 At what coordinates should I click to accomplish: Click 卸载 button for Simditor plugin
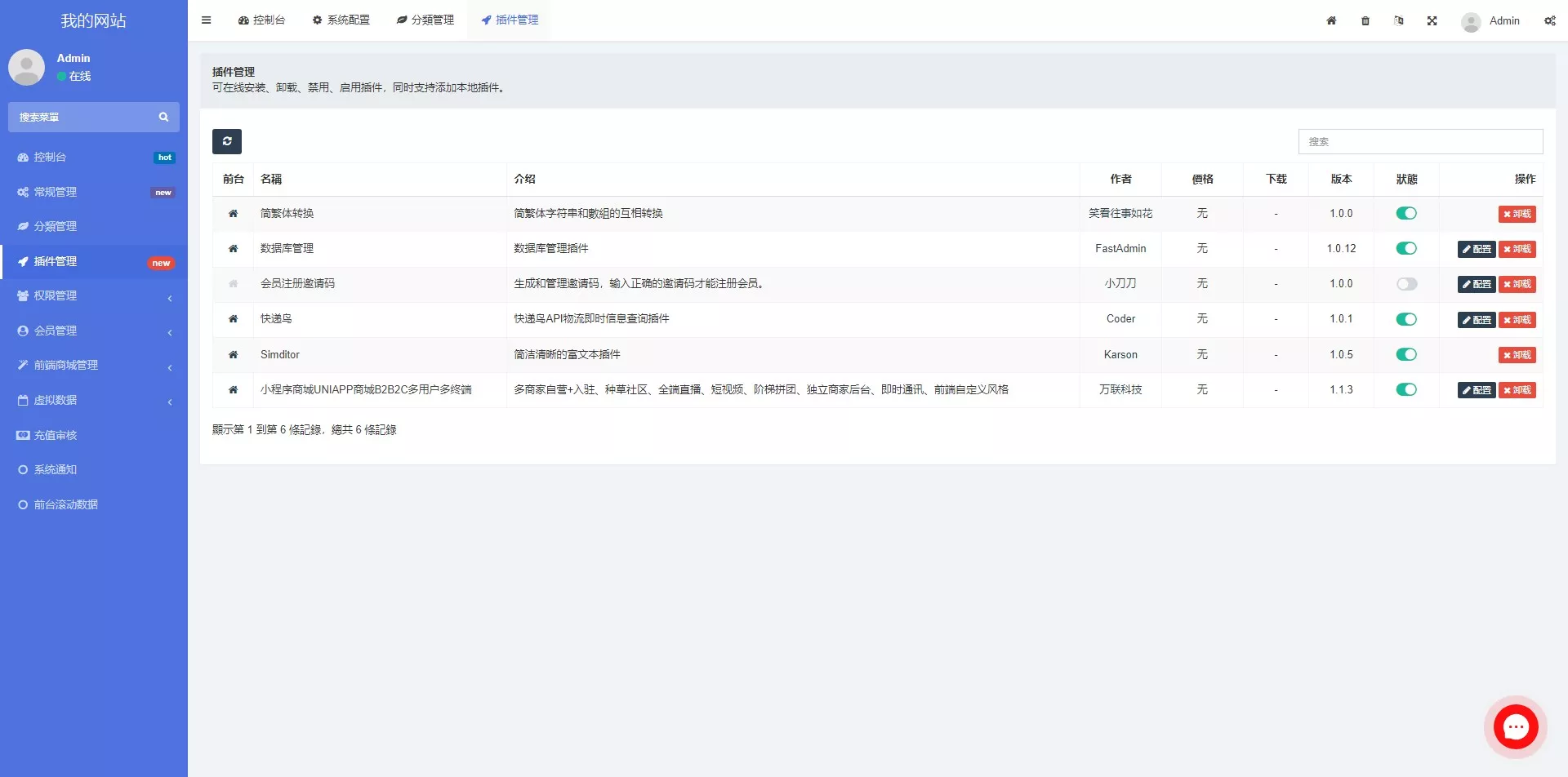click(x=1517, y=355)
